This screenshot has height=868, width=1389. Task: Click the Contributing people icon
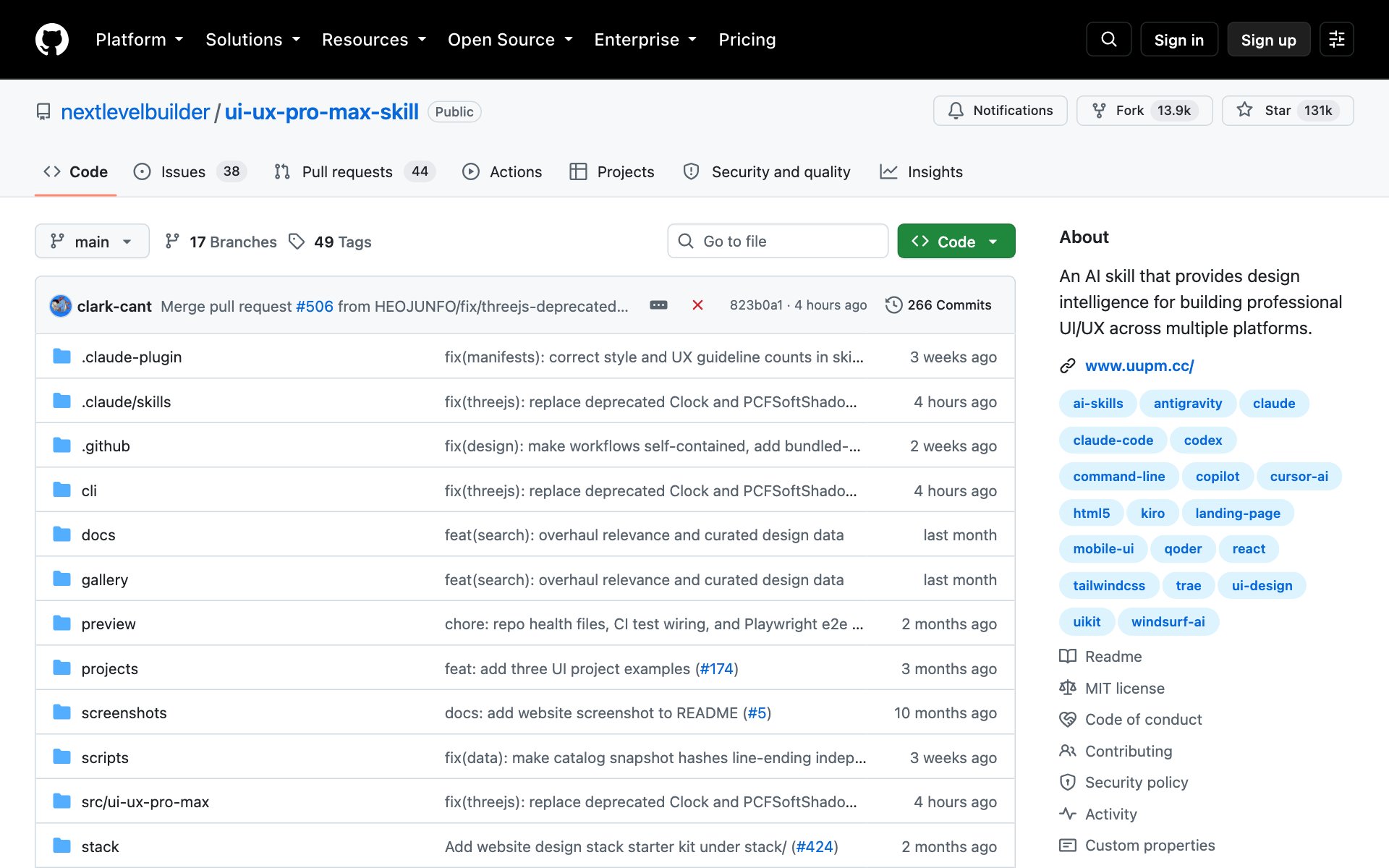1068,751
